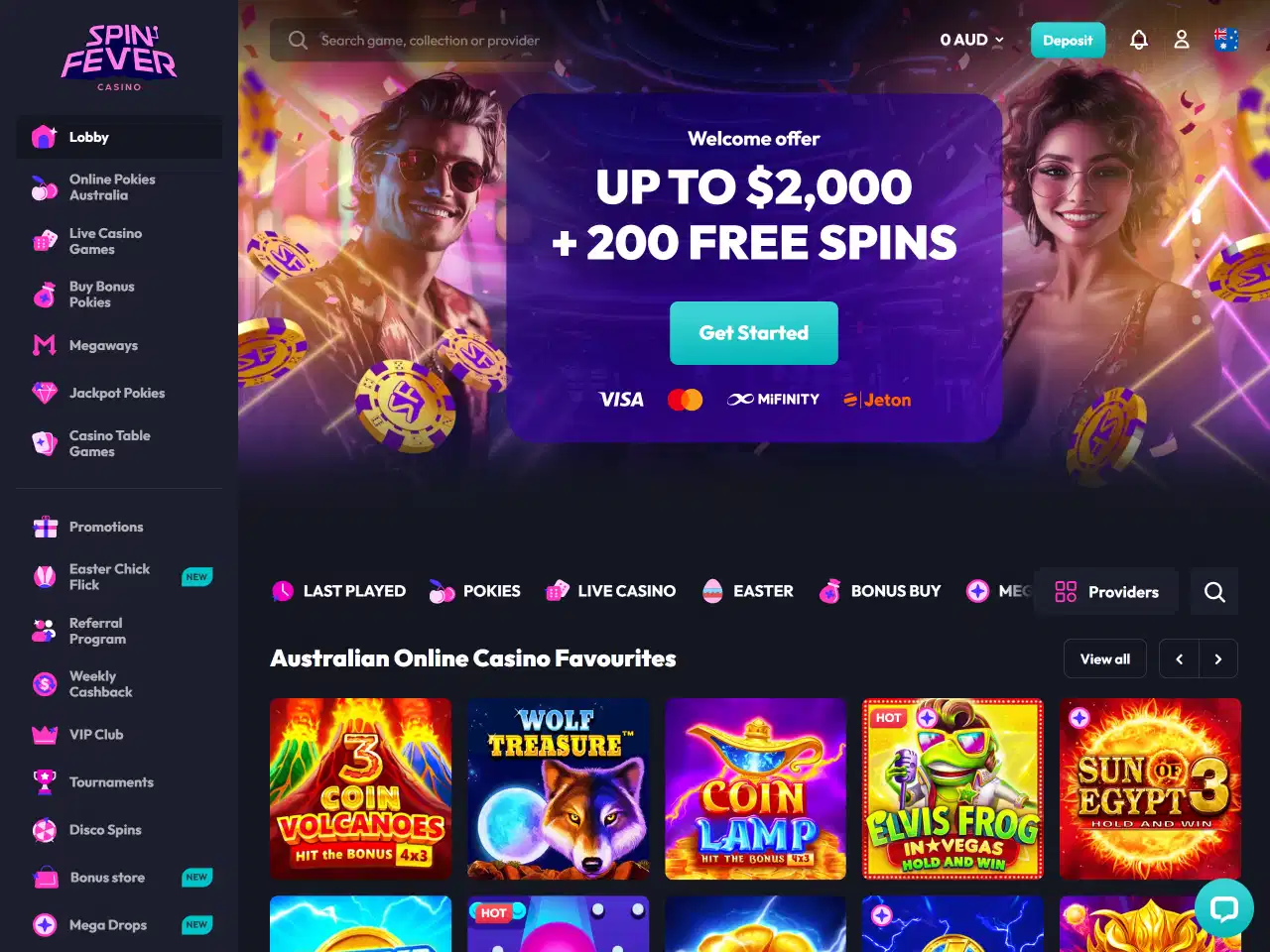Click the View all link

coord(1105,658)
